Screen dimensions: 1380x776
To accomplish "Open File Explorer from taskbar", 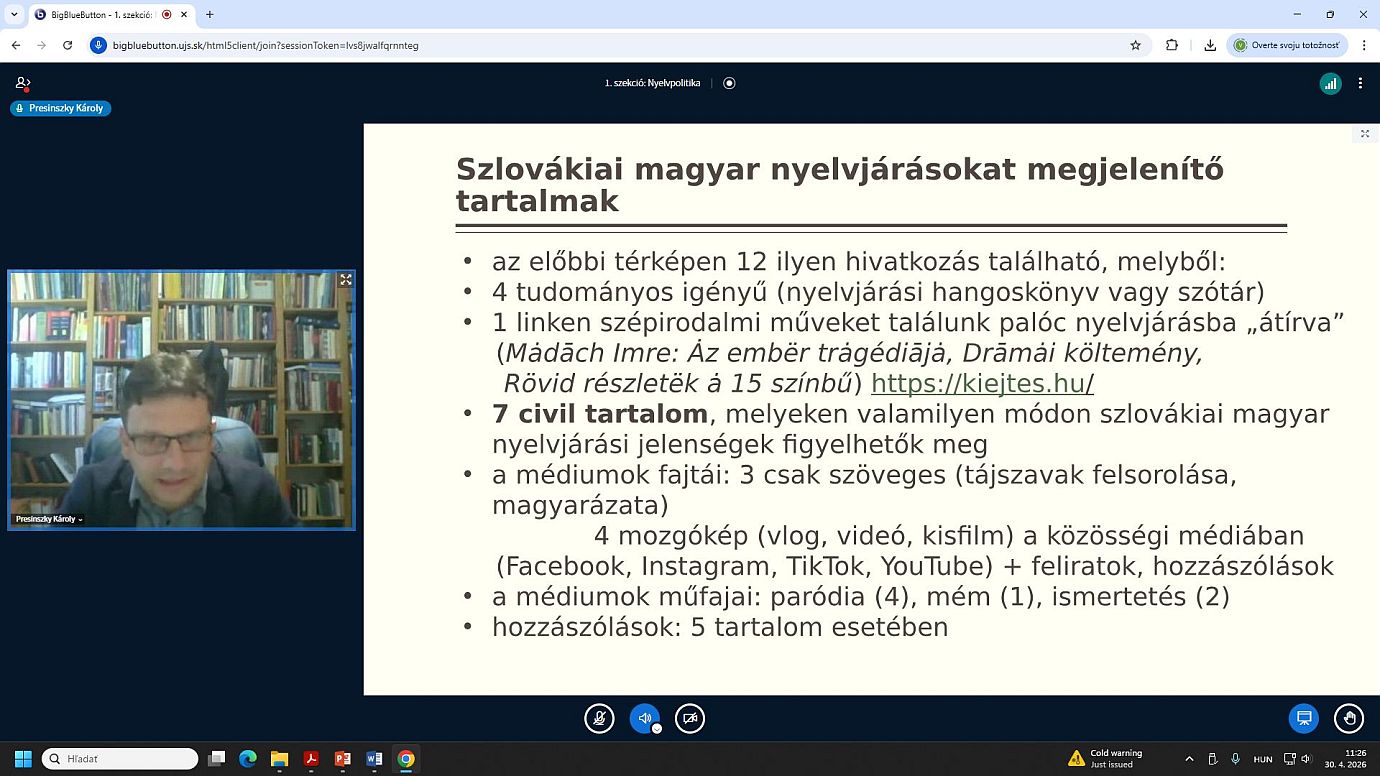I will tap(279, 759).
